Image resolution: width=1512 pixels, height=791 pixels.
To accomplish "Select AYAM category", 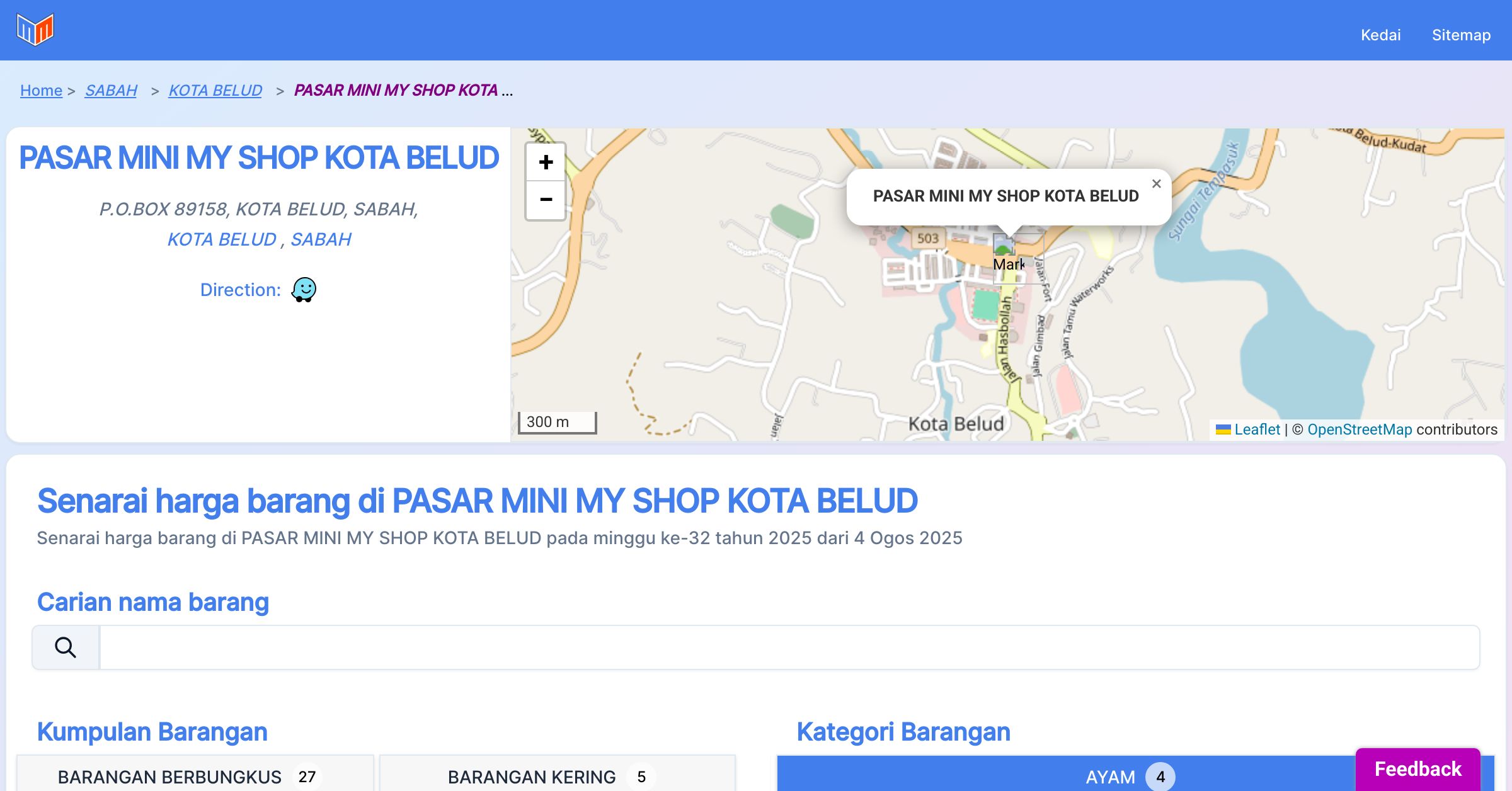I will pos(1065,776).
